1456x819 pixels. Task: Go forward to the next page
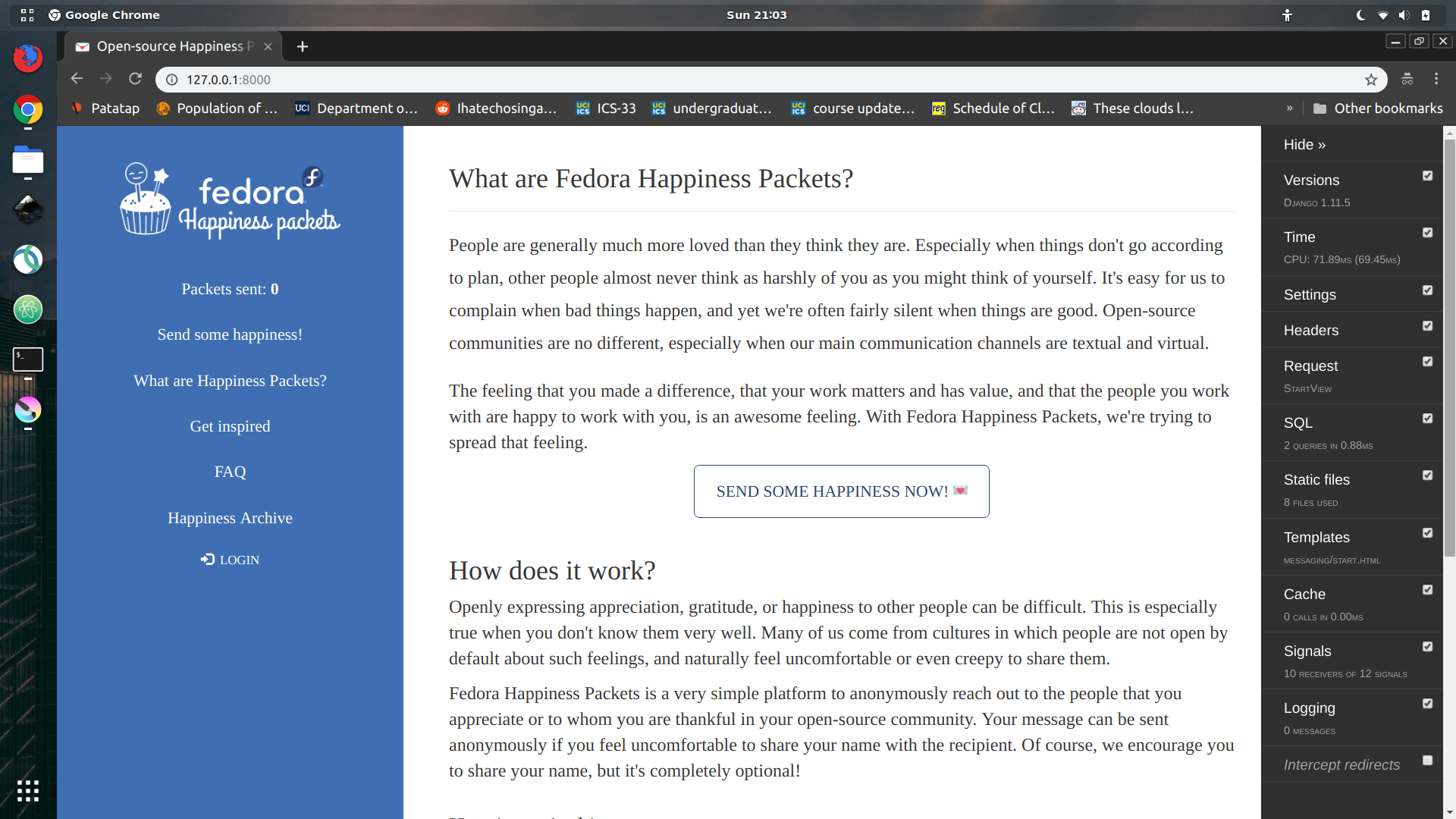(x=106, y=79)
